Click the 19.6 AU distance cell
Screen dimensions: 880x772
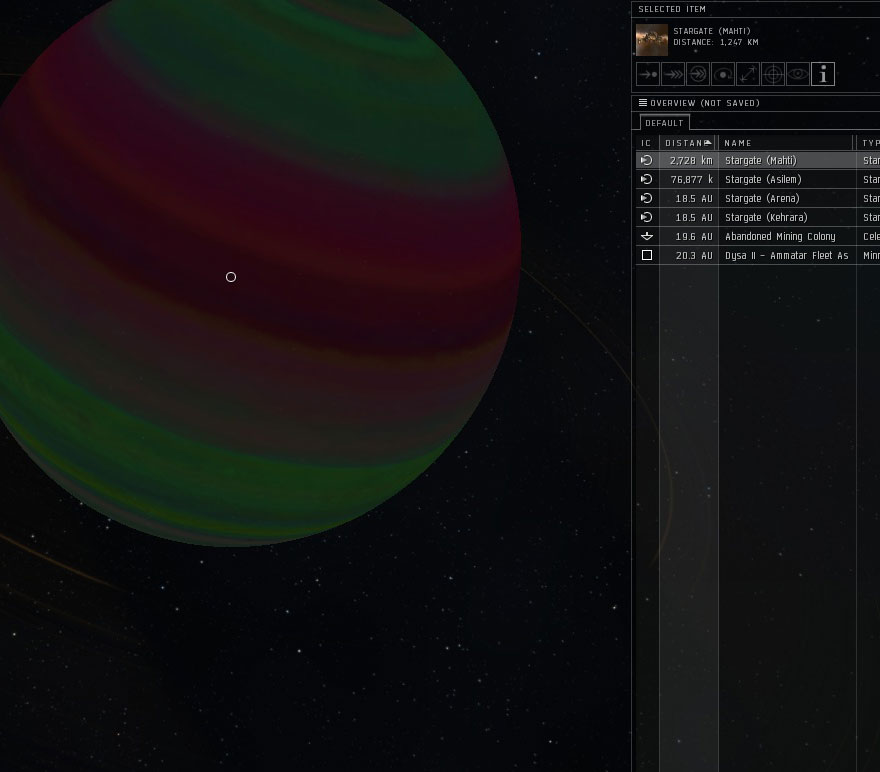tap(694, 236)
